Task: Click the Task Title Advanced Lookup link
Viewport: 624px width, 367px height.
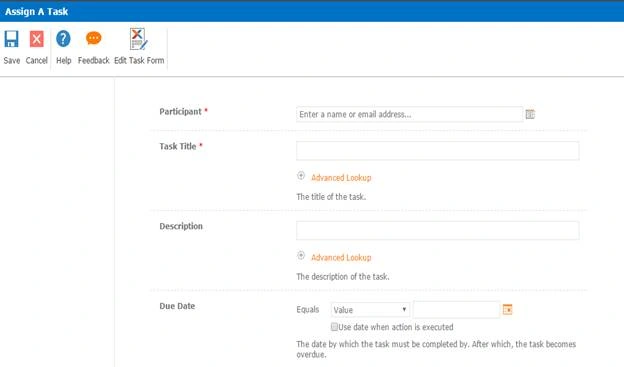Action: click(341, 178)
